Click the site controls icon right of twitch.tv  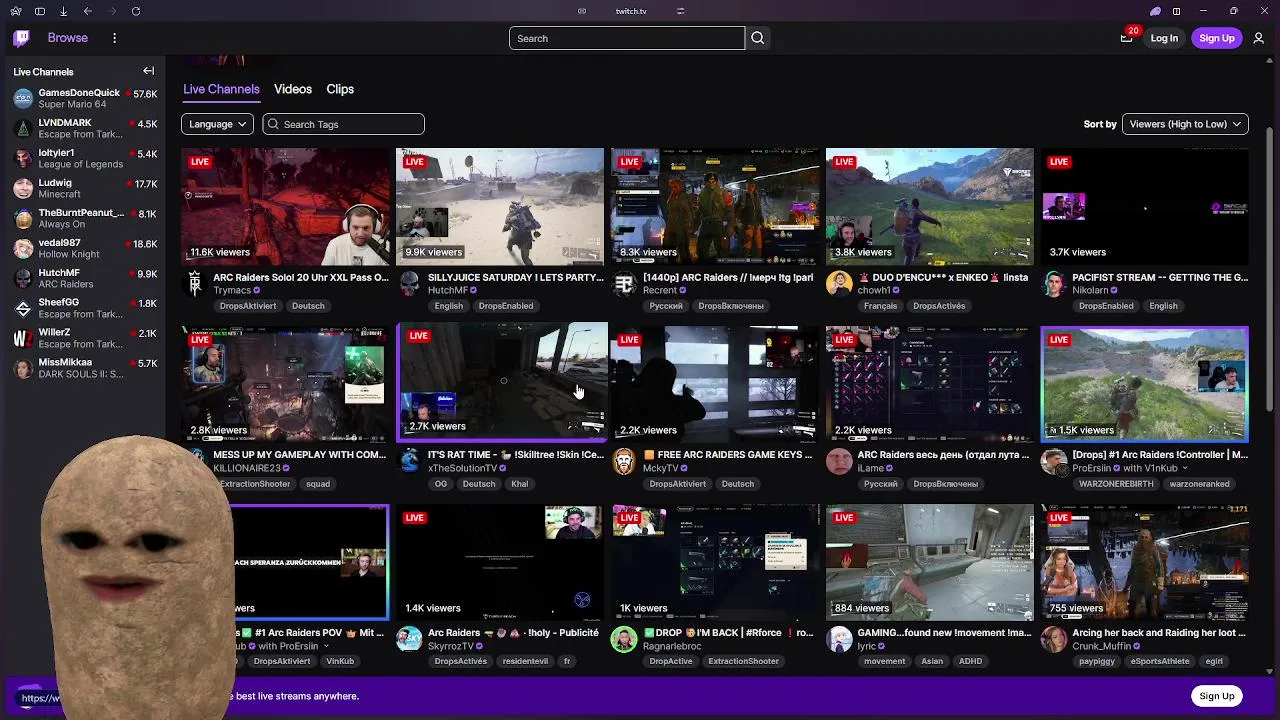(680, 11)
